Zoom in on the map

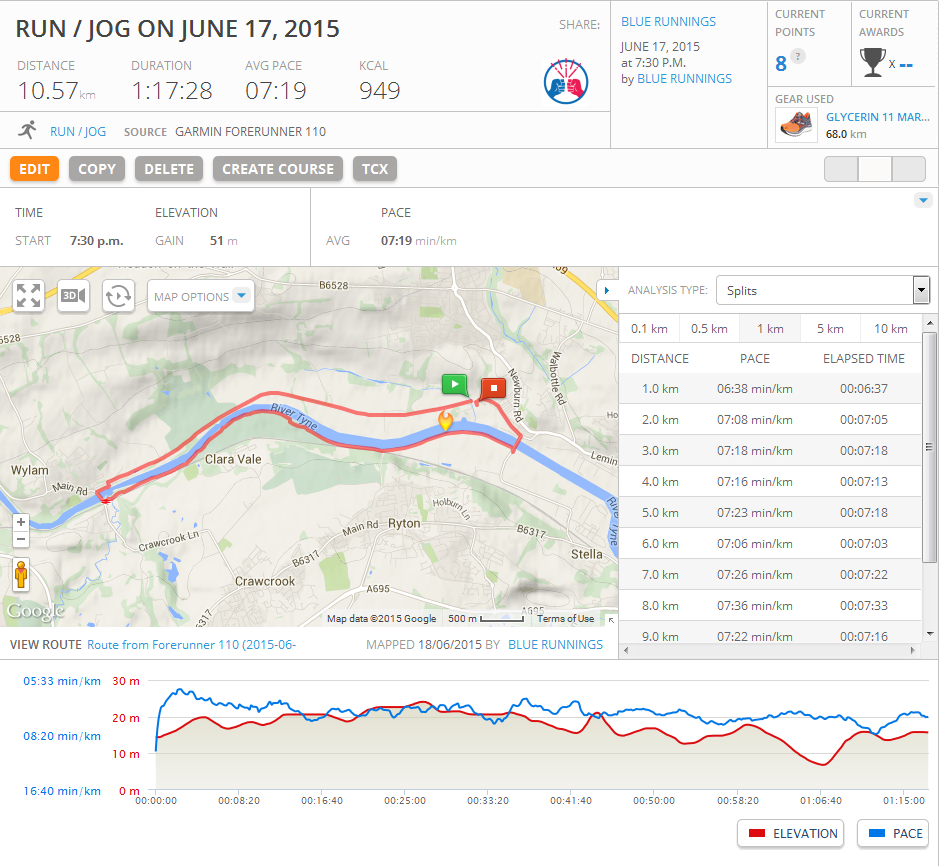coord(20,522)
